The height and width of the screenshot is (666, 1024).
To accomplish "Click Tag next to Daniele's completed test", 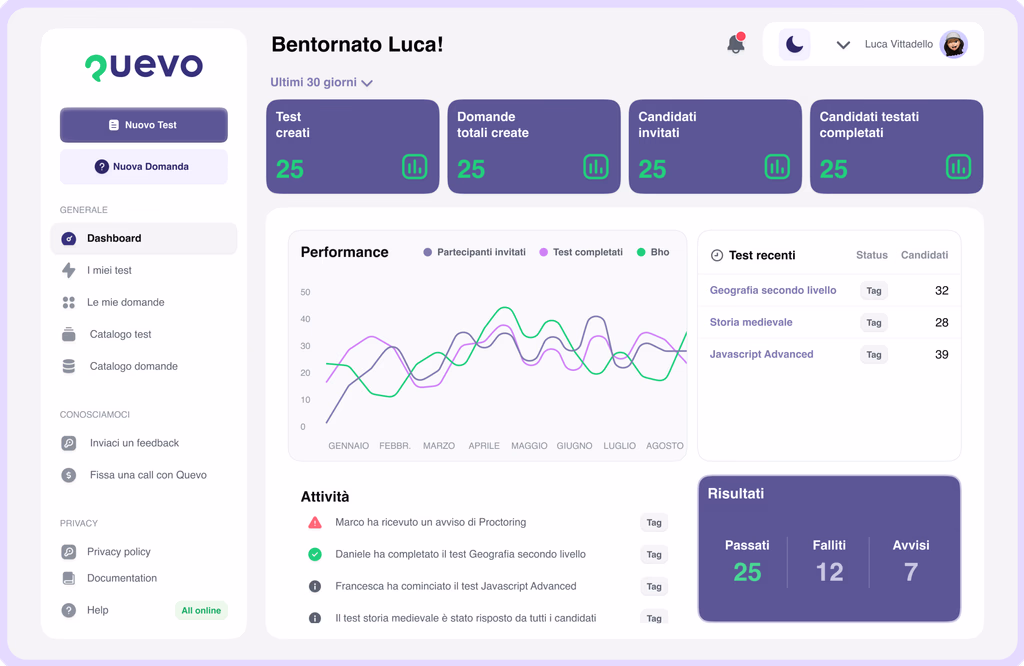I will [x=654, y=554].
